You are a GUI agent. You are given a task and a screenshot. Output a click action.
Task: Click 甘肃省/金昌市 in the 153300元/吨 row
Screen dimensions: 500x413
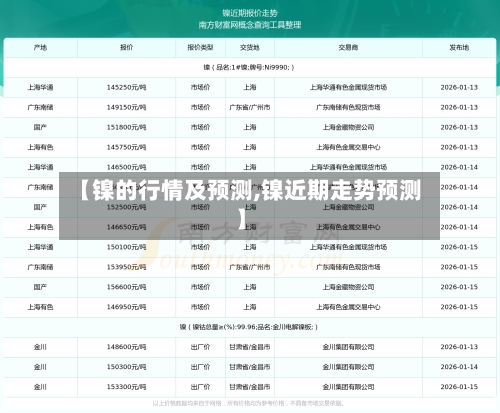coord(250,387)
